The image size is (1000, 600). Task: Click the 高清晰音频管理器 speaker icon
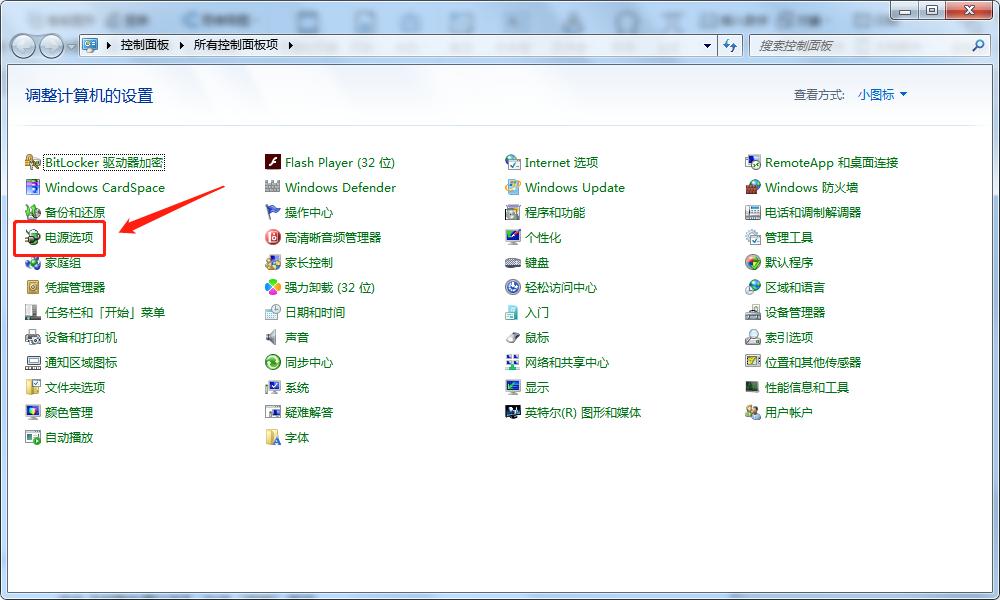point(273,237)
